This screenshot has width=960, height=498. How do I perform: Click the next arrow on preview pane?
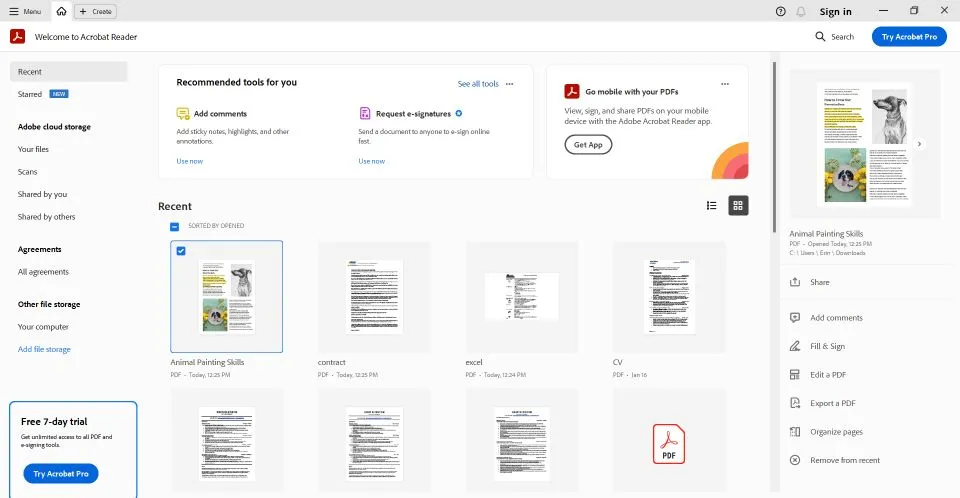[x=919, y=144]
